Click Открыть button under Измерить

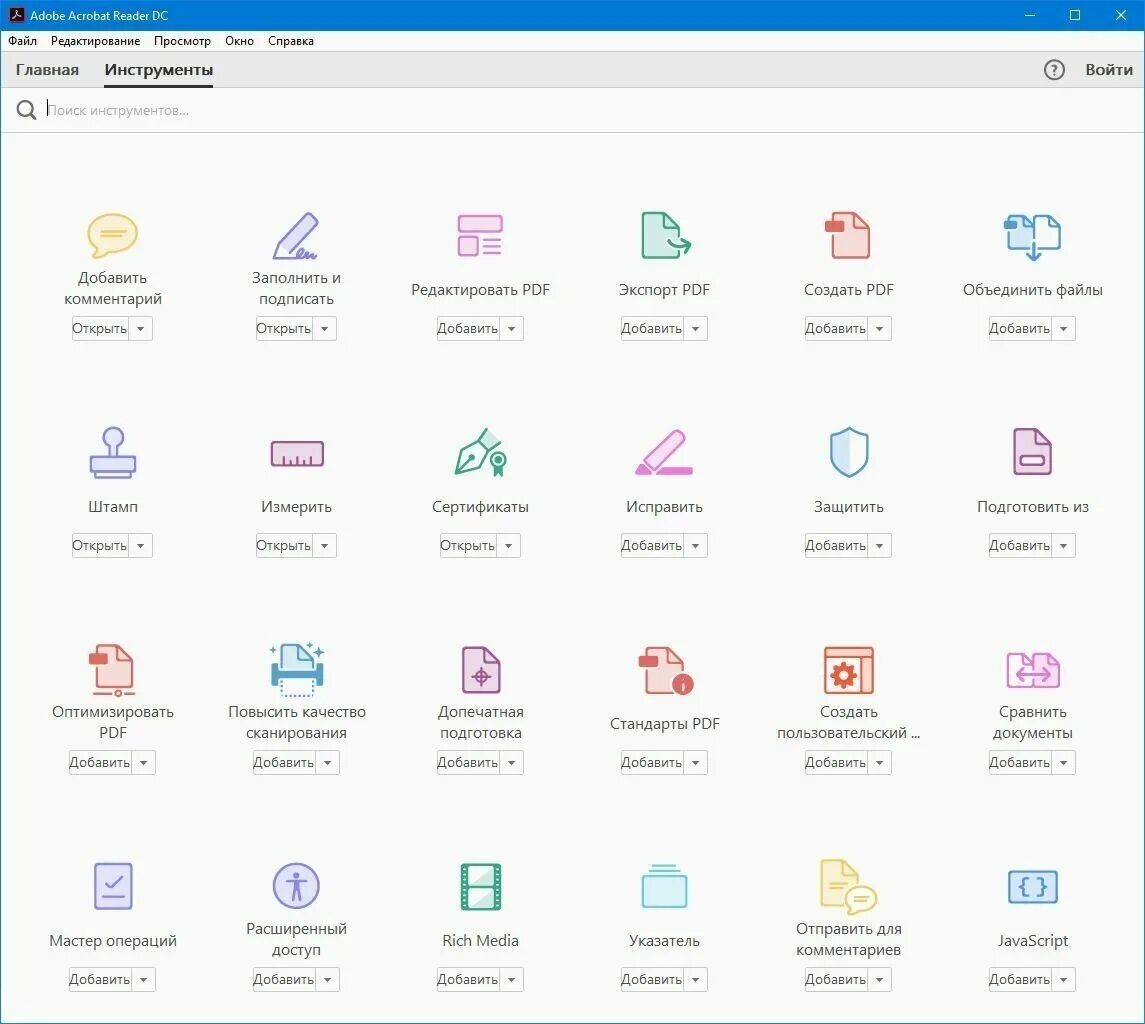point(283,546)
